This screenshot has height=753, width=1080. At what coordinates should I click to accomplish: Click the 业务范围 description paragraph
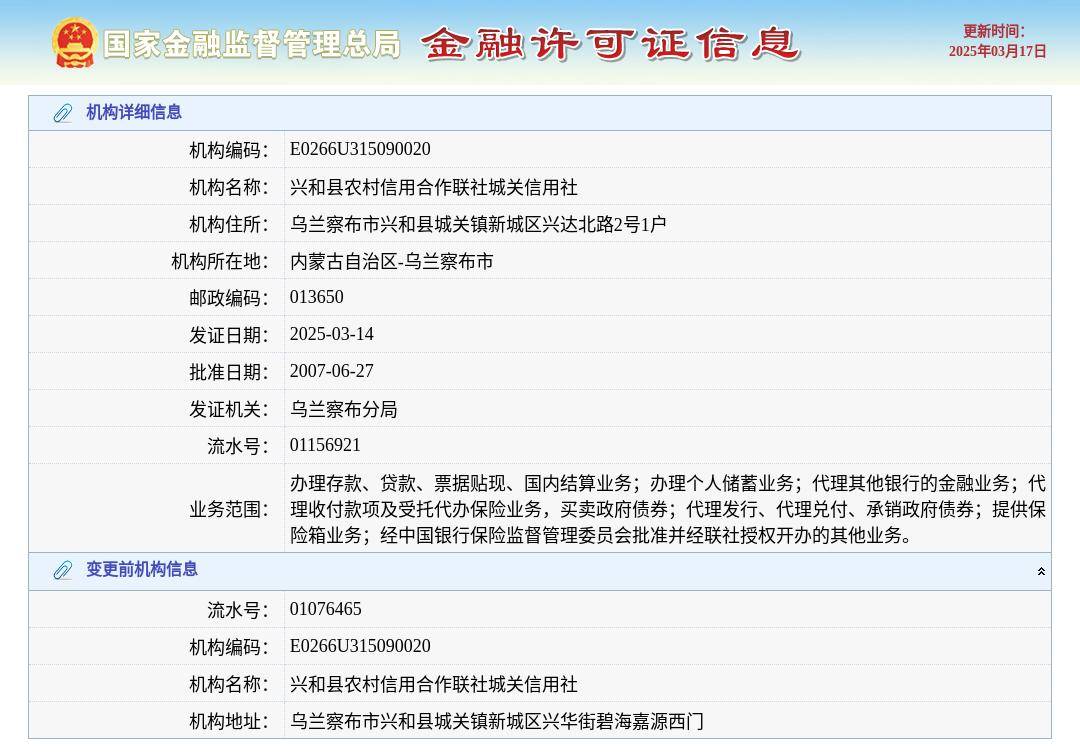pos(668,509)
